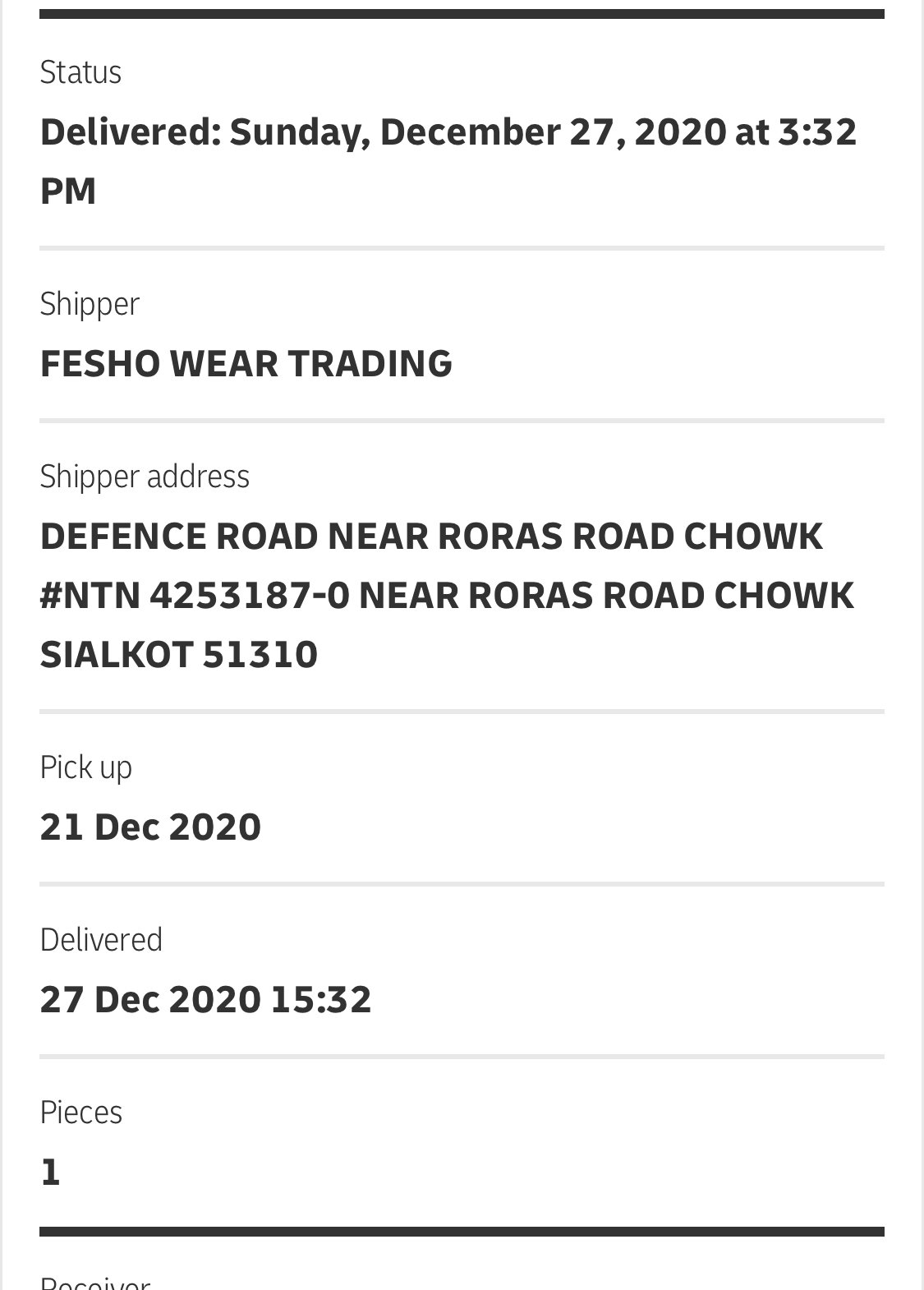Tap the Delivered Sunday December 27 status text
The image size is (924, 1290).
448,161
